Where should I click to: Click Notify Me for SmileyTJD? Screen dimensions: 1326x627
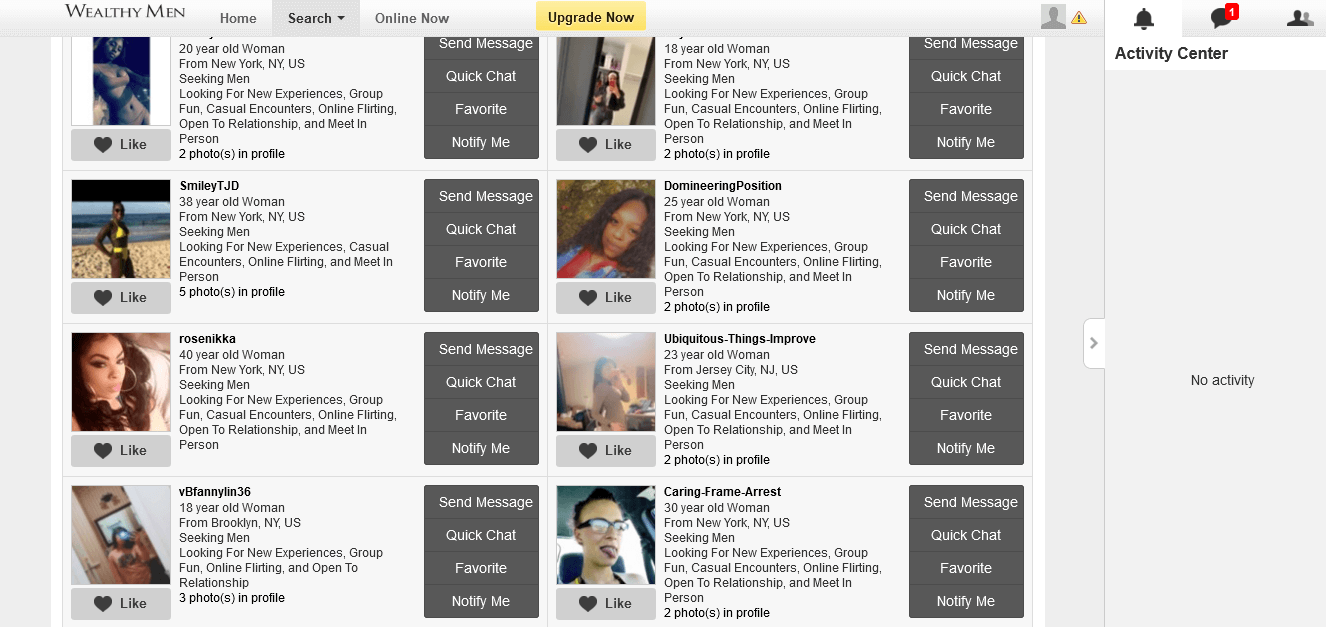[x=481, y=295]
